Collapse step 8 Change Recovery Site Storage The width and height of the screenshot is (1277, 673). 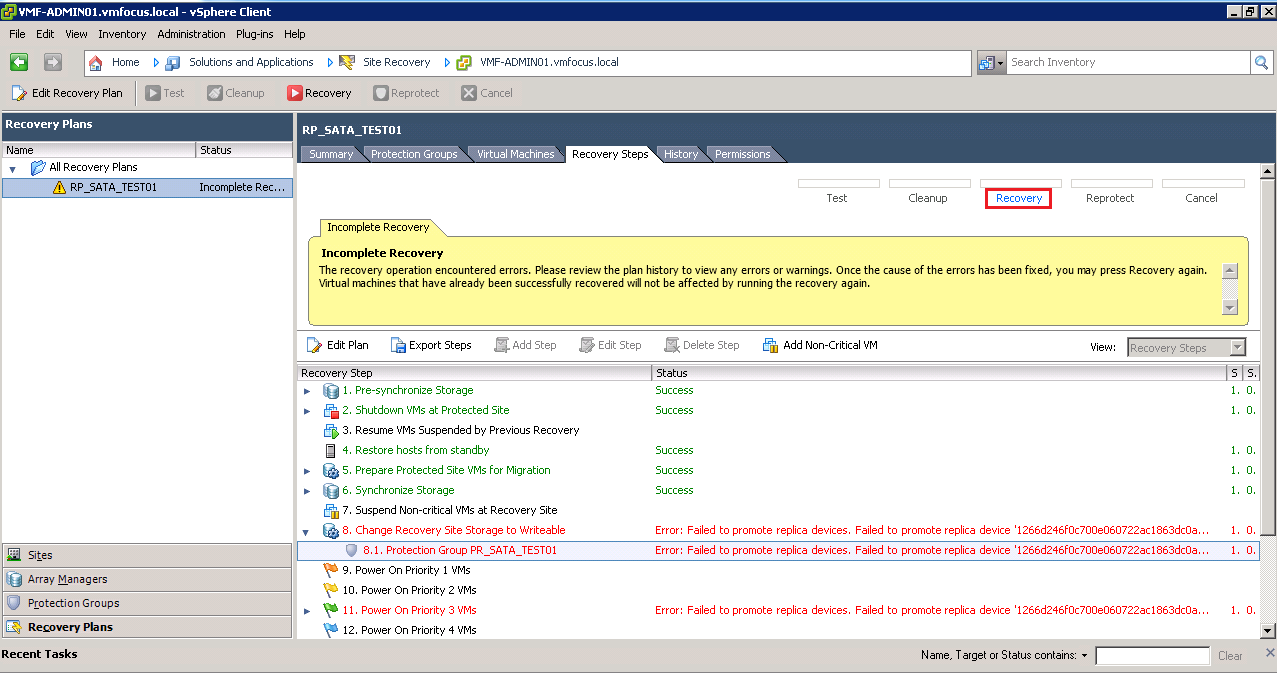pos(307,531)
